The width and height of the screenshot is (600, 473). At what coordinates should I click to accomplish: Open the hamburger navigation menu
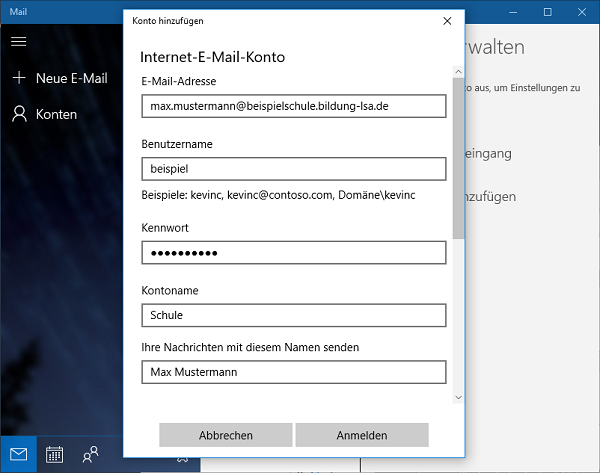(18, 41)
